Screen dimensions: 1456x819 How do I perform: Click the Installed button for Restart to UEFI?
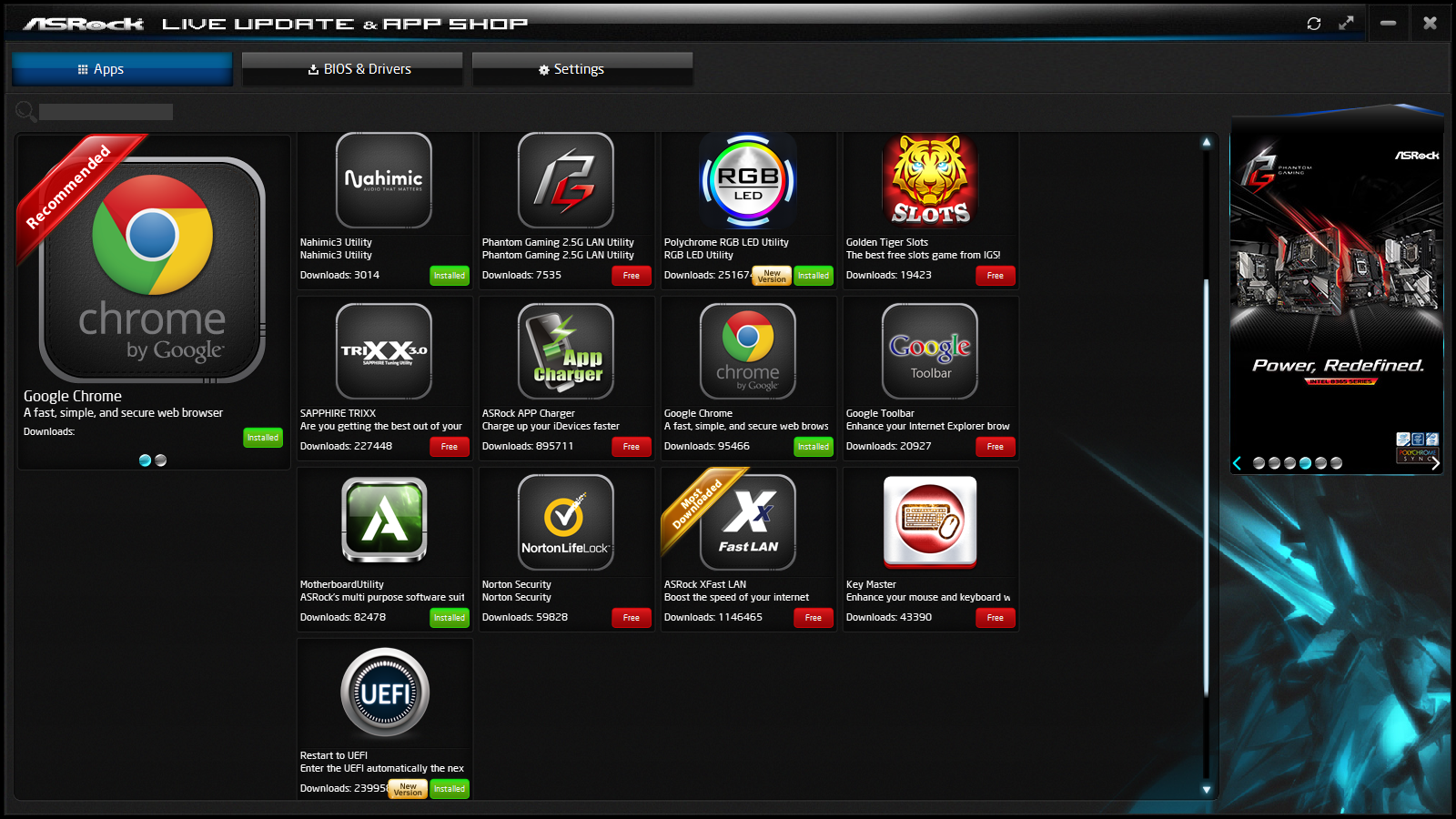tap(450, 789)
